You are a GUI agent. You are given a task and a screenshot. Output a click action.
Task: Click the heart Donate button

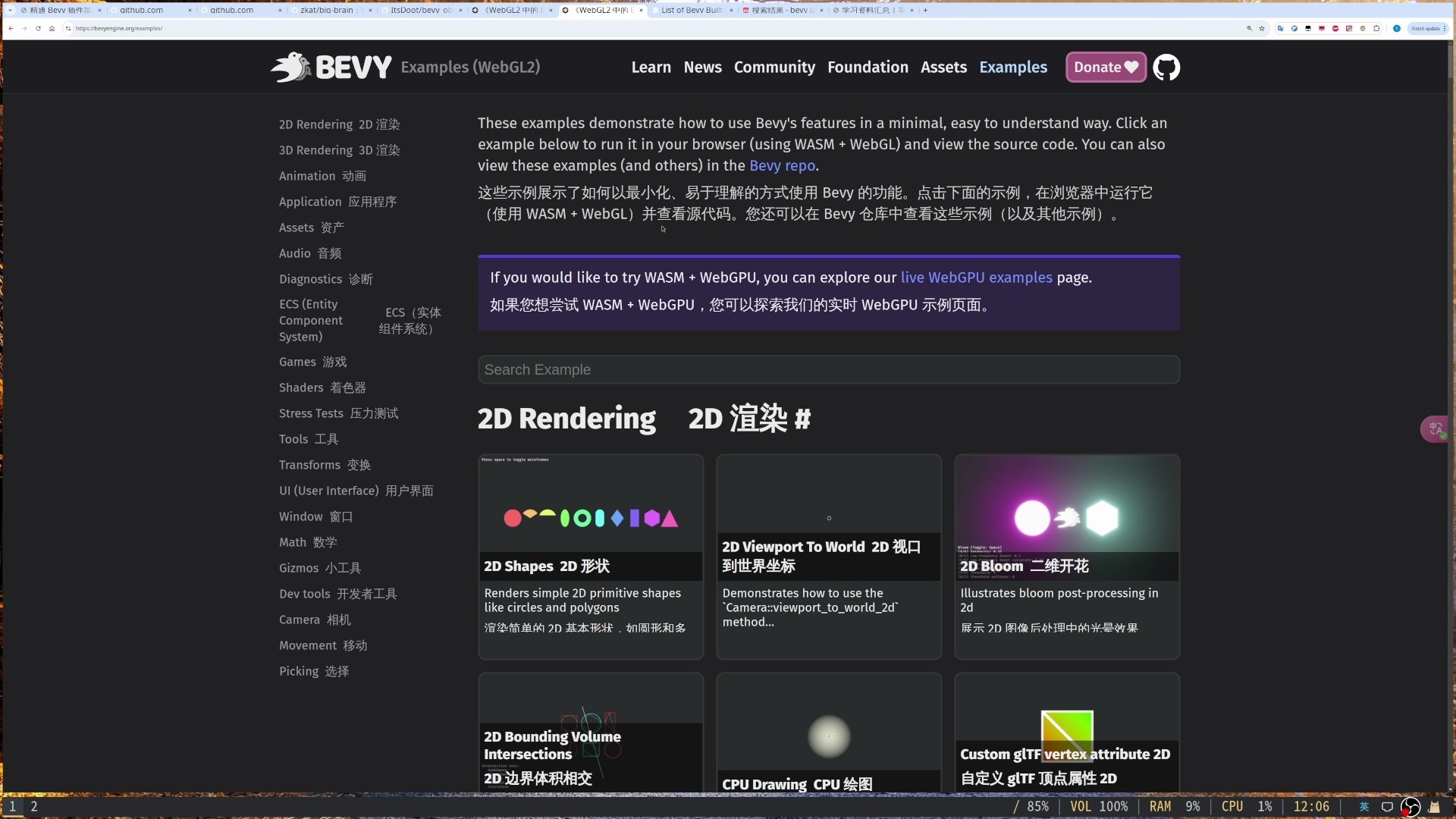(1106, 67)
